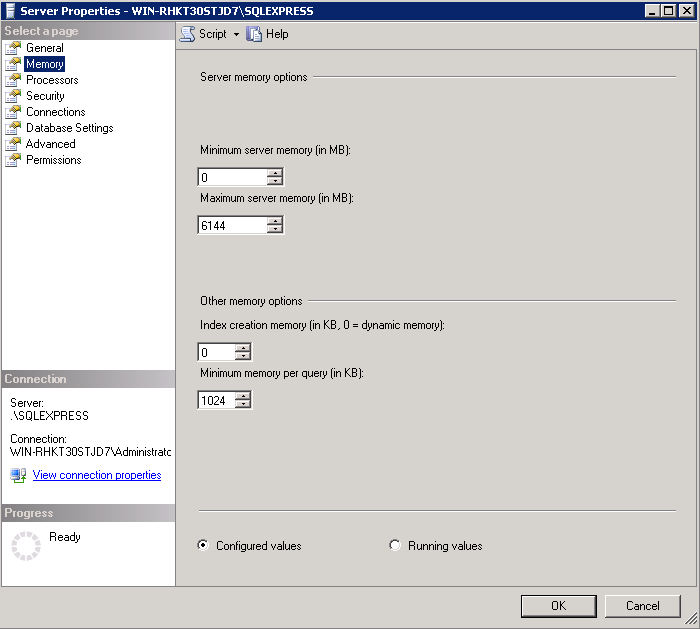This screenshot has height=629, width=700.
Task: Click the connection properties computer icon
Action: pos(18,475)
